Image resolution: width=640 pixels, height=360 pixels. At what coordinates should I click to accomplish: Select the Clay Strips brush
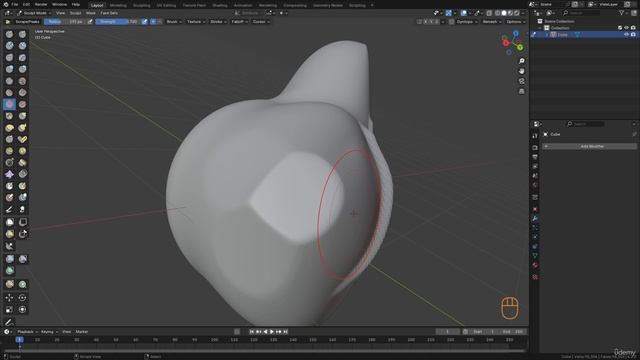(x=22, y=46)
